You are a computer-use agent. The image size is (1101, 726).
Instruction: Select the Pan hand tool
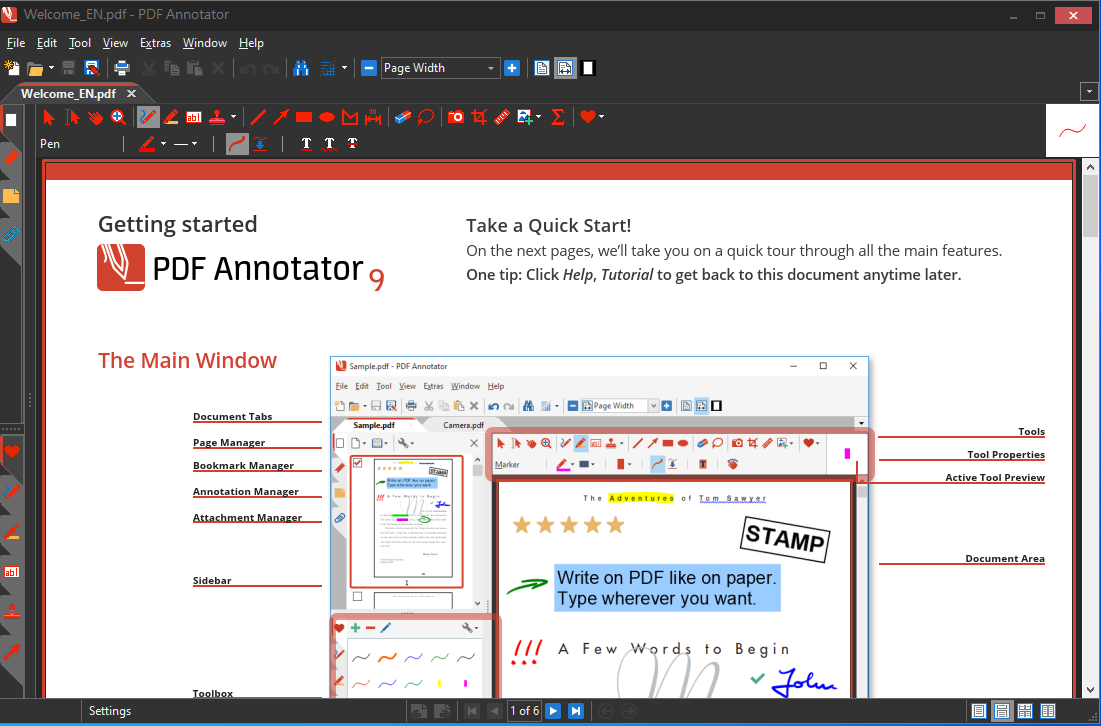point(95,117)
